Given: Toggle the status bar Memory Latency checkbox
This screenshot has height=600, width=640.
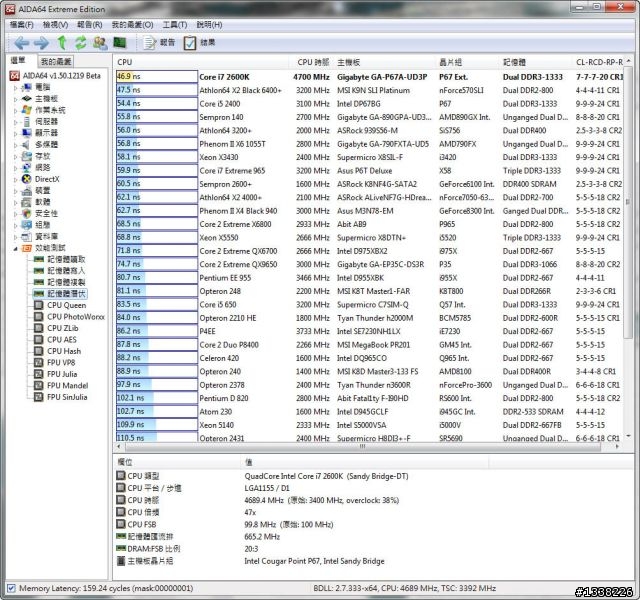Looking at the screenshot, I should [11, 588].
